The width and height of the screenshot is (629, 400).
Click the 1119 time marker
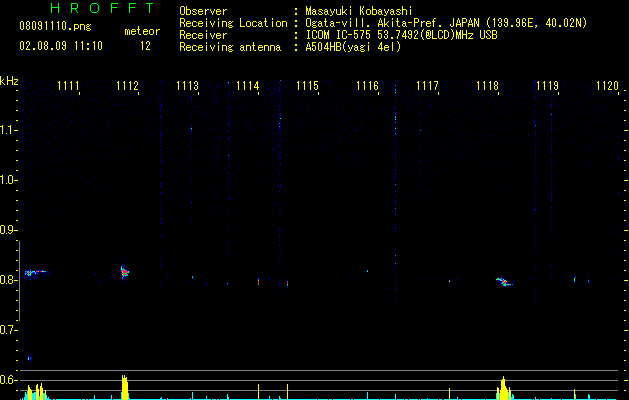(x=547, y=86)
